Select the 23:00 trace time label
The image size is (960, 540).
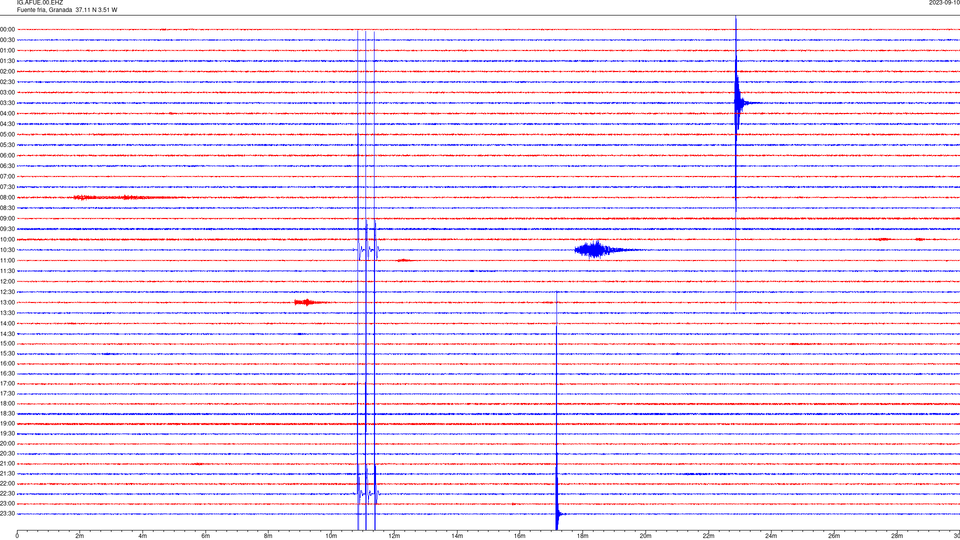7,504
